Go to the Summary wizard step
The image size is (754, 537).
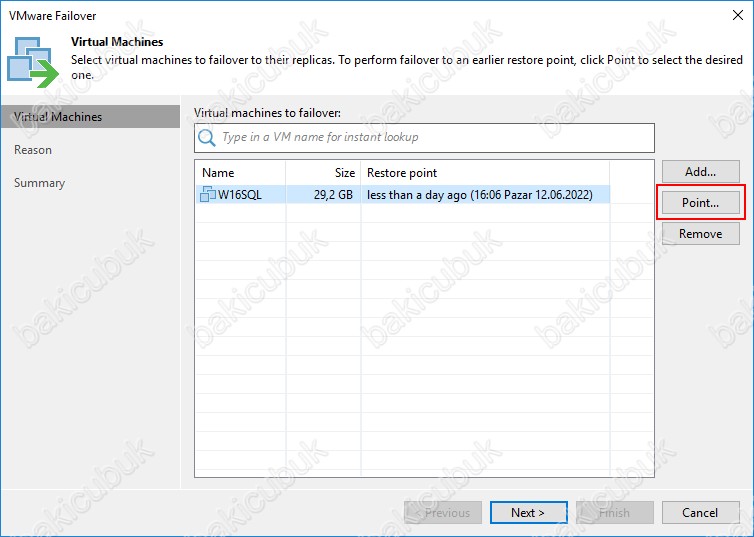click(x=39, y=183)
